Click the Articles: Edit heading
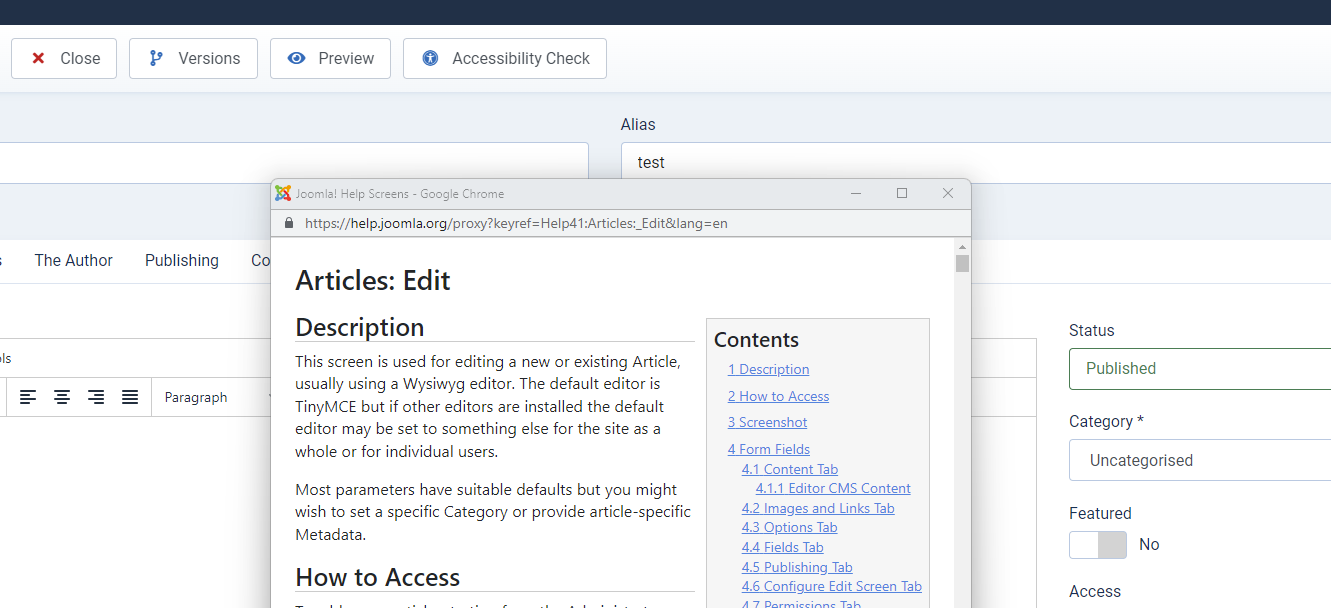The height and width of the screenshot is (608, 1331). pyautogui.click(x=373, y=280)
